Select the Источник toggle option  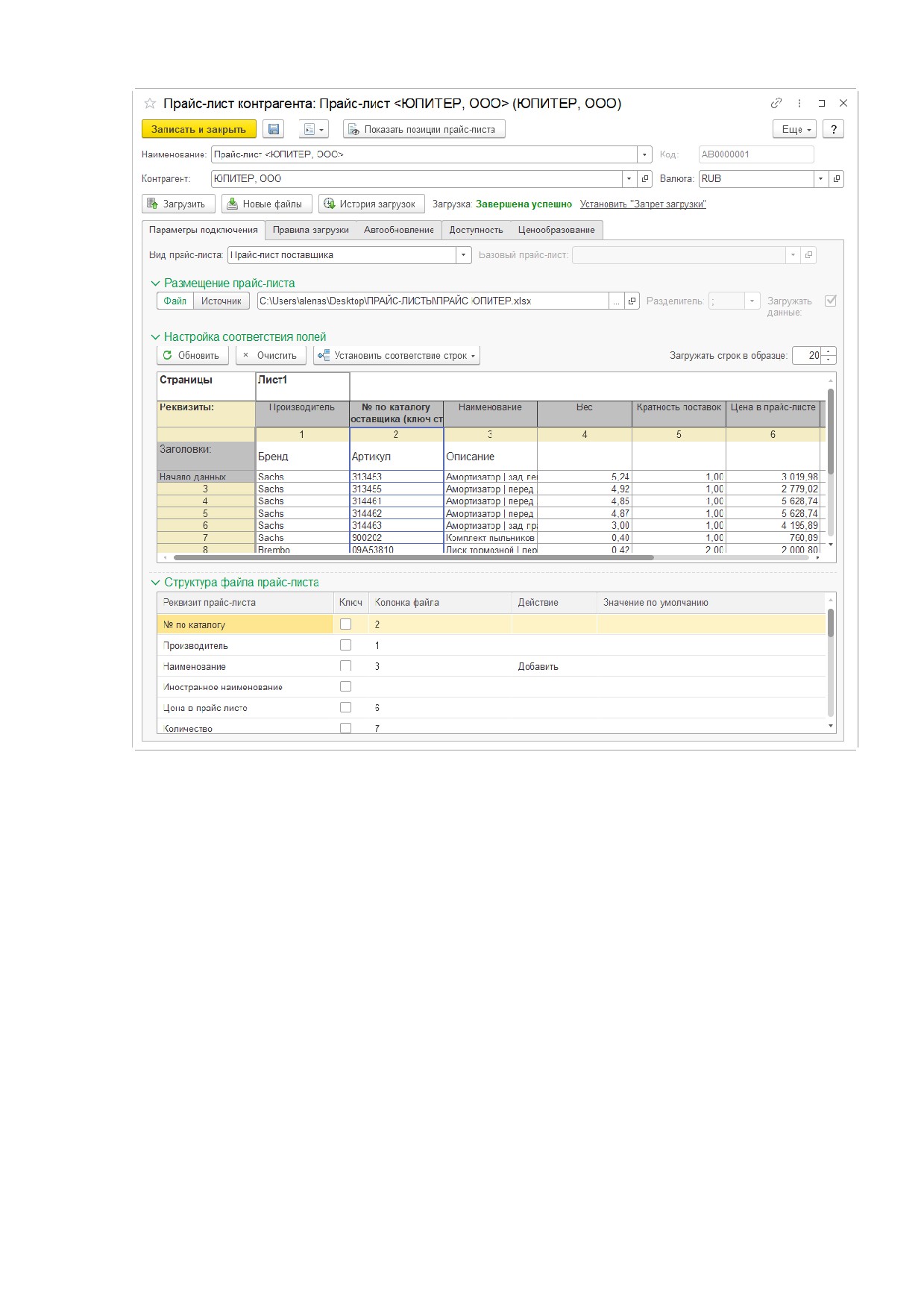(x=221, y=301)
